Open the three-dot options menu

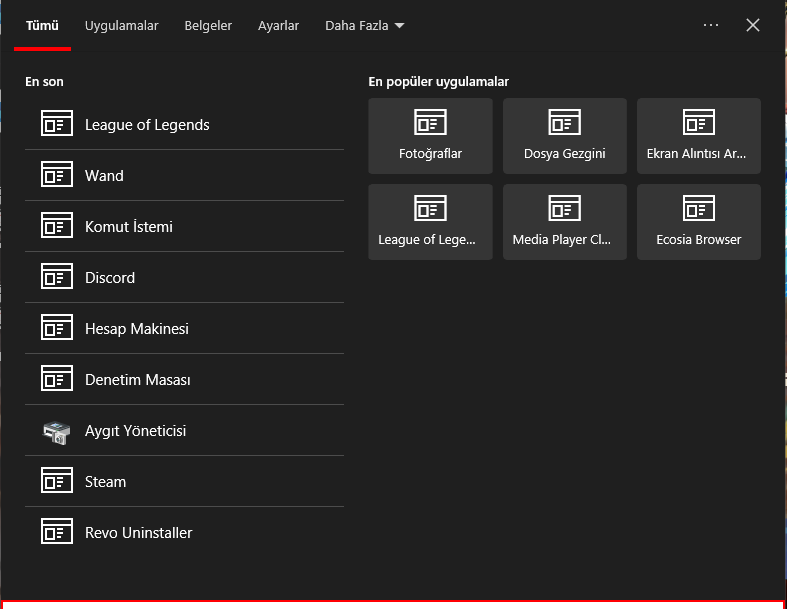coord(711,25)
